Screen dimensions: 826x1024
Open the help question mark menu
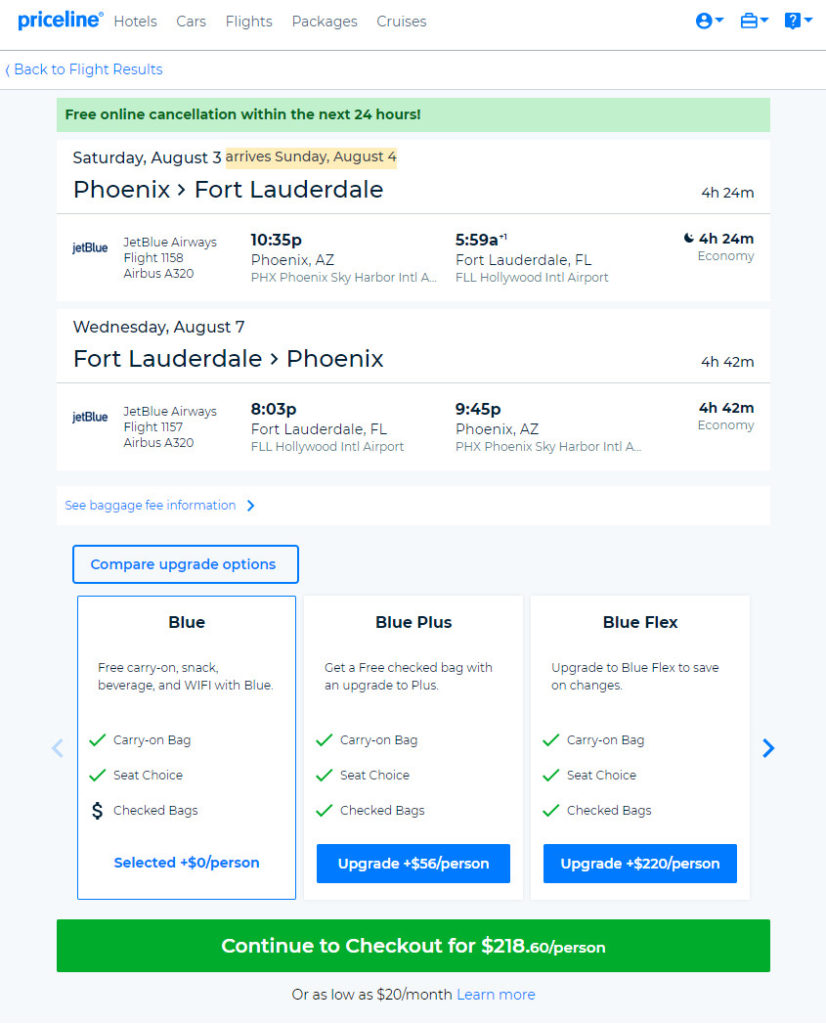798,21
